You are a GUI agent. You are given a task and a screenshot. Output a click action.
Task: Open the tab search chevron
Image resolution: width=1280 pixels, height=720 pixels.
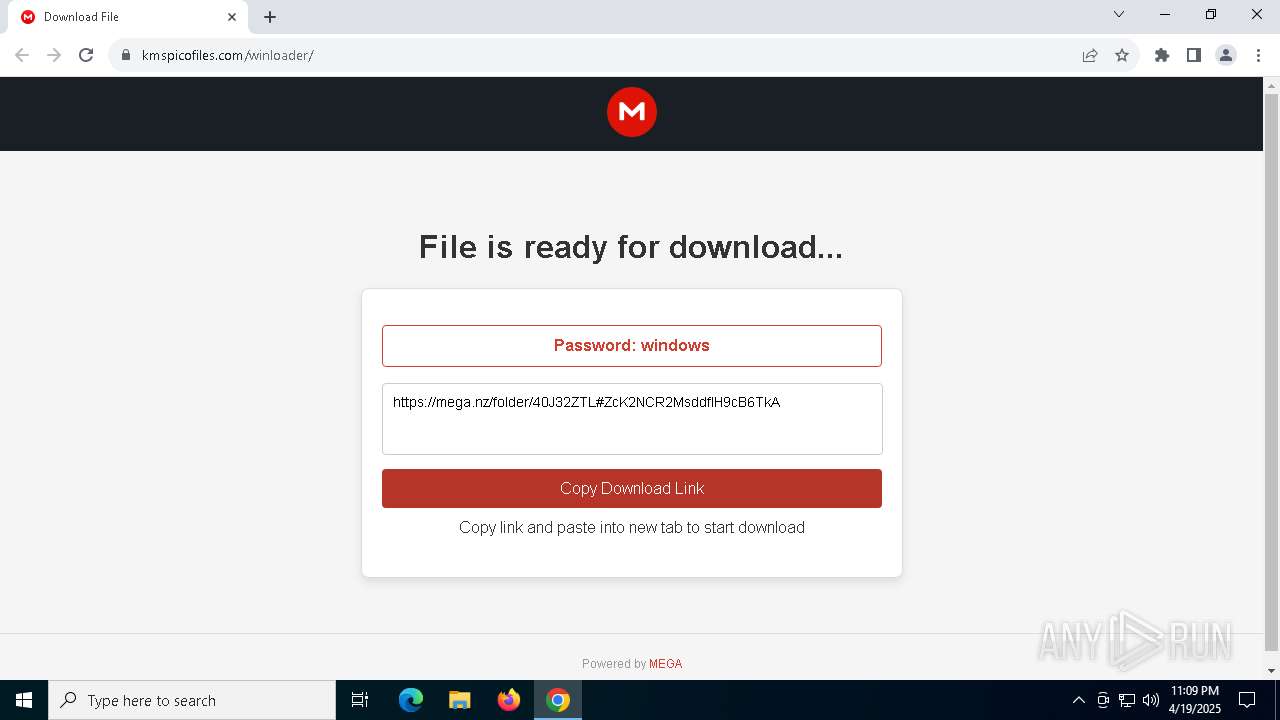1119,15
